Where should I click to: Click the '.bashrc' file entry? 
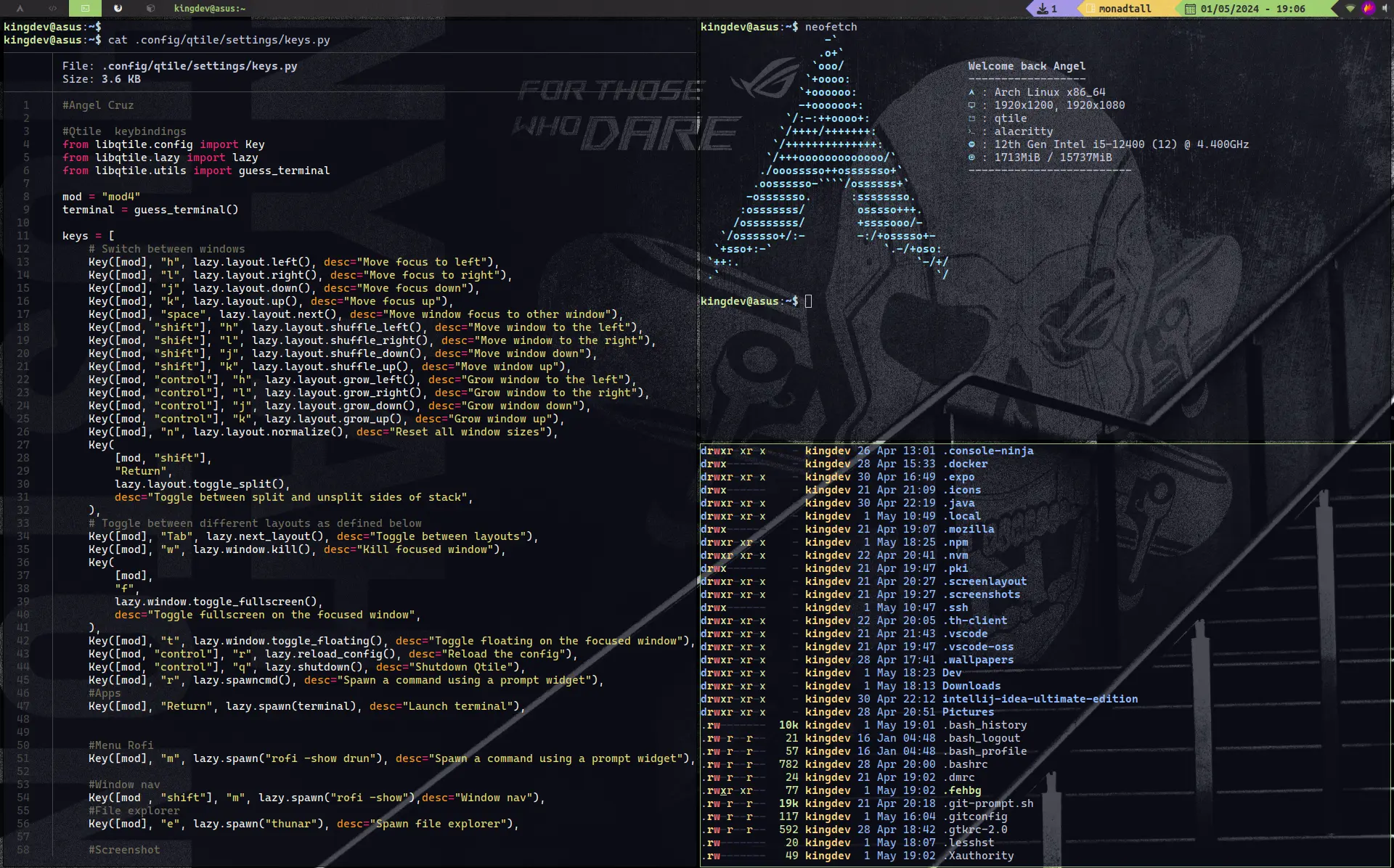[965, 764]
